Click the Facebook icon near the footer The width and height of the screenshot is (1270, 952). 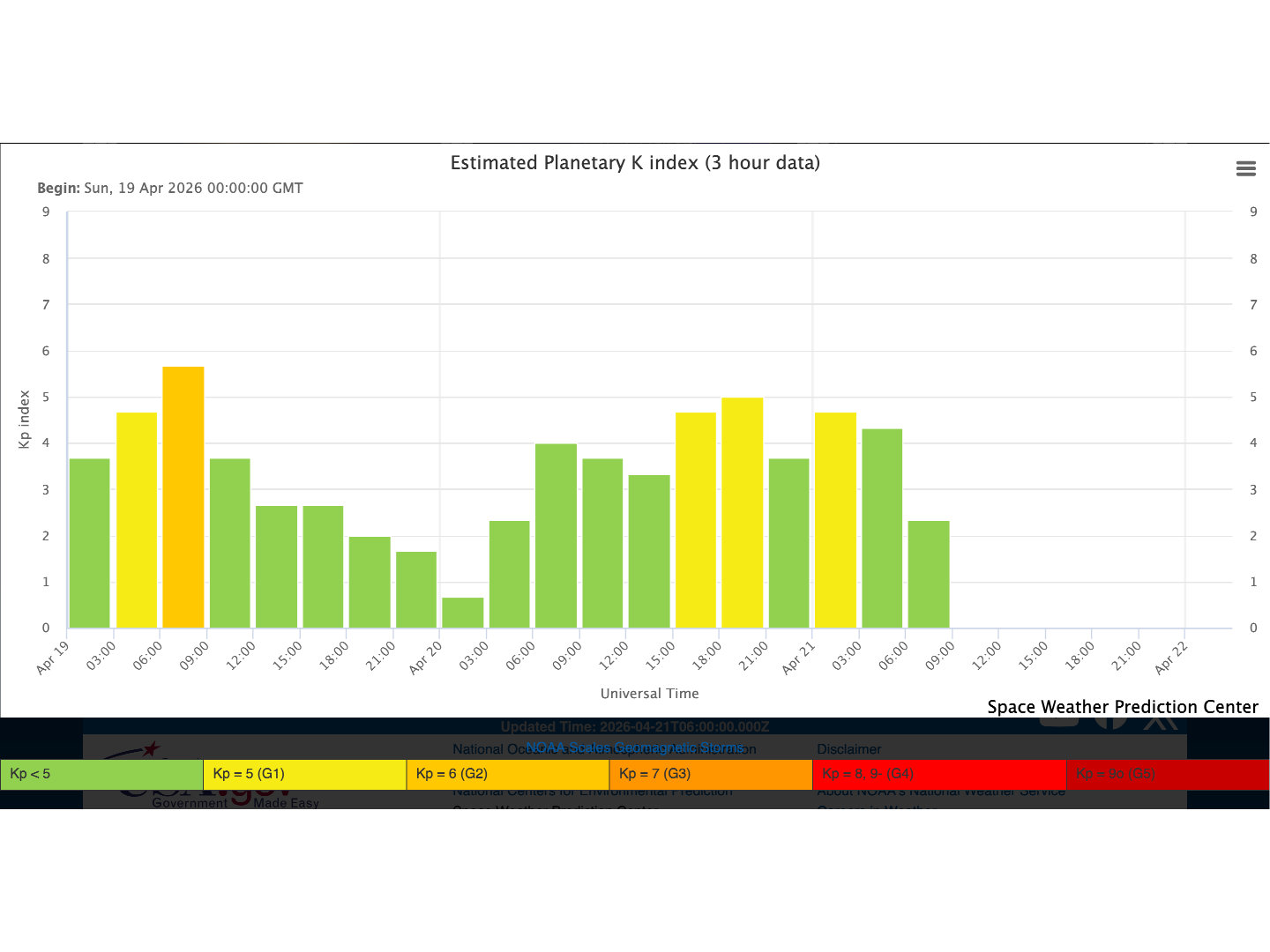(1110, 722)
